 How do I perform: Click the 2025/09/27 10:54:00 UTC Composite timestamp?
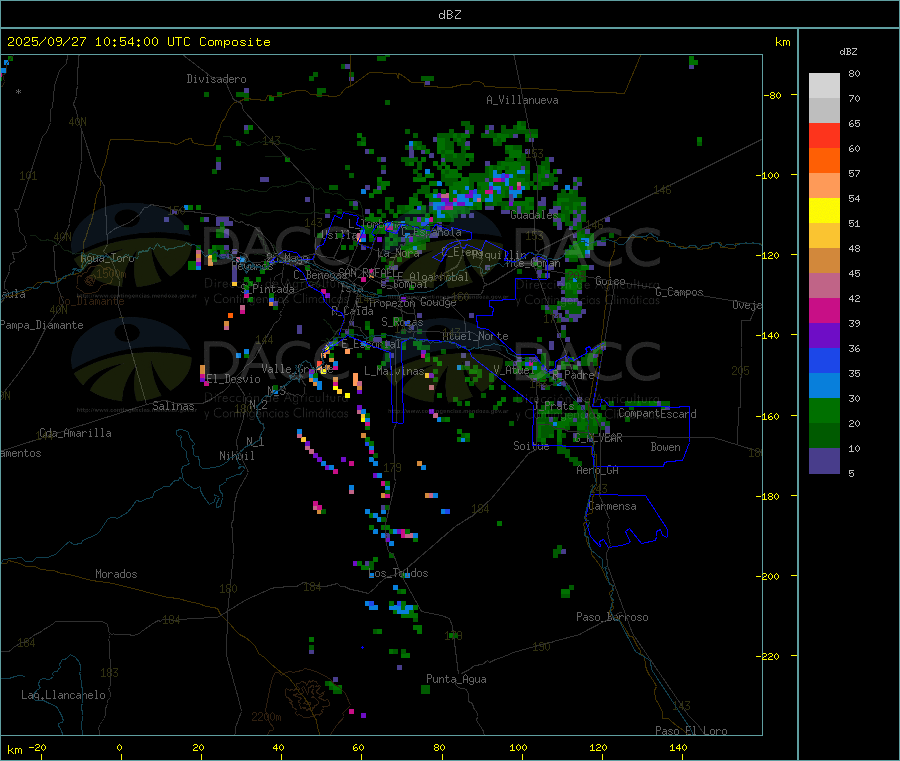(x=138, y=42)
